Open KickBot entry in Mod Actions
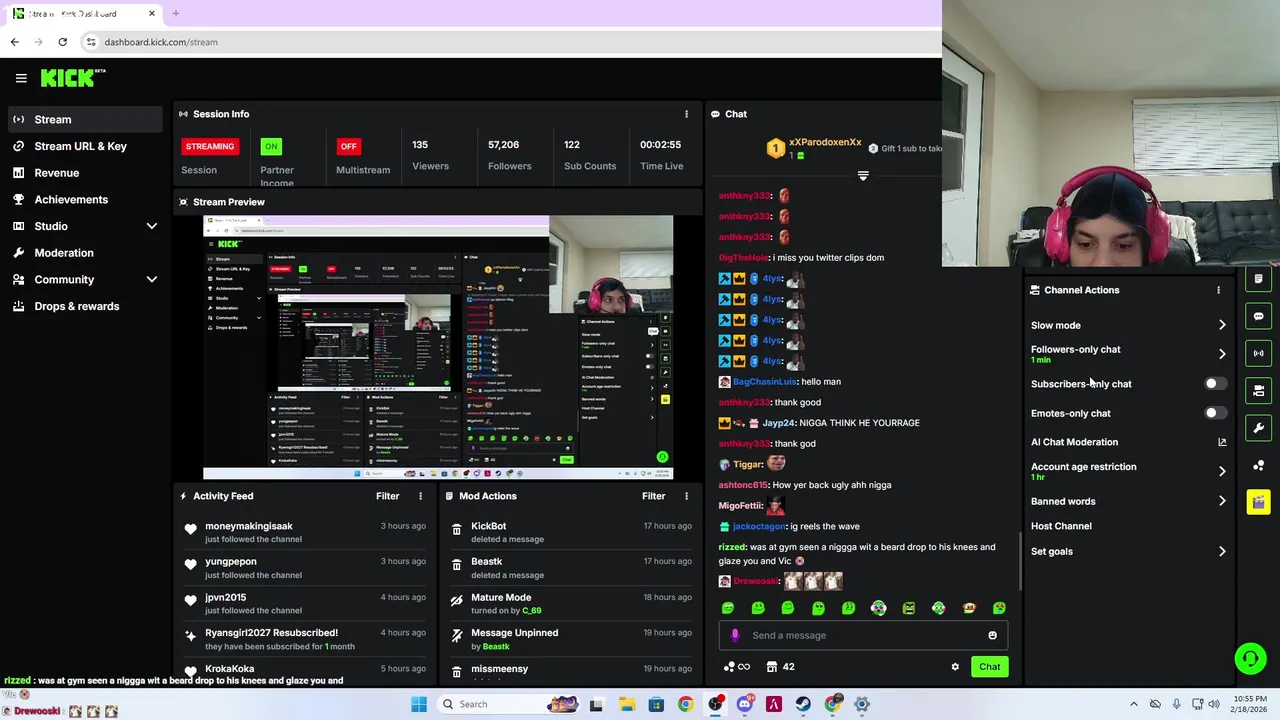The width and height of the screenshot is (1280, 720). point(489,526)
